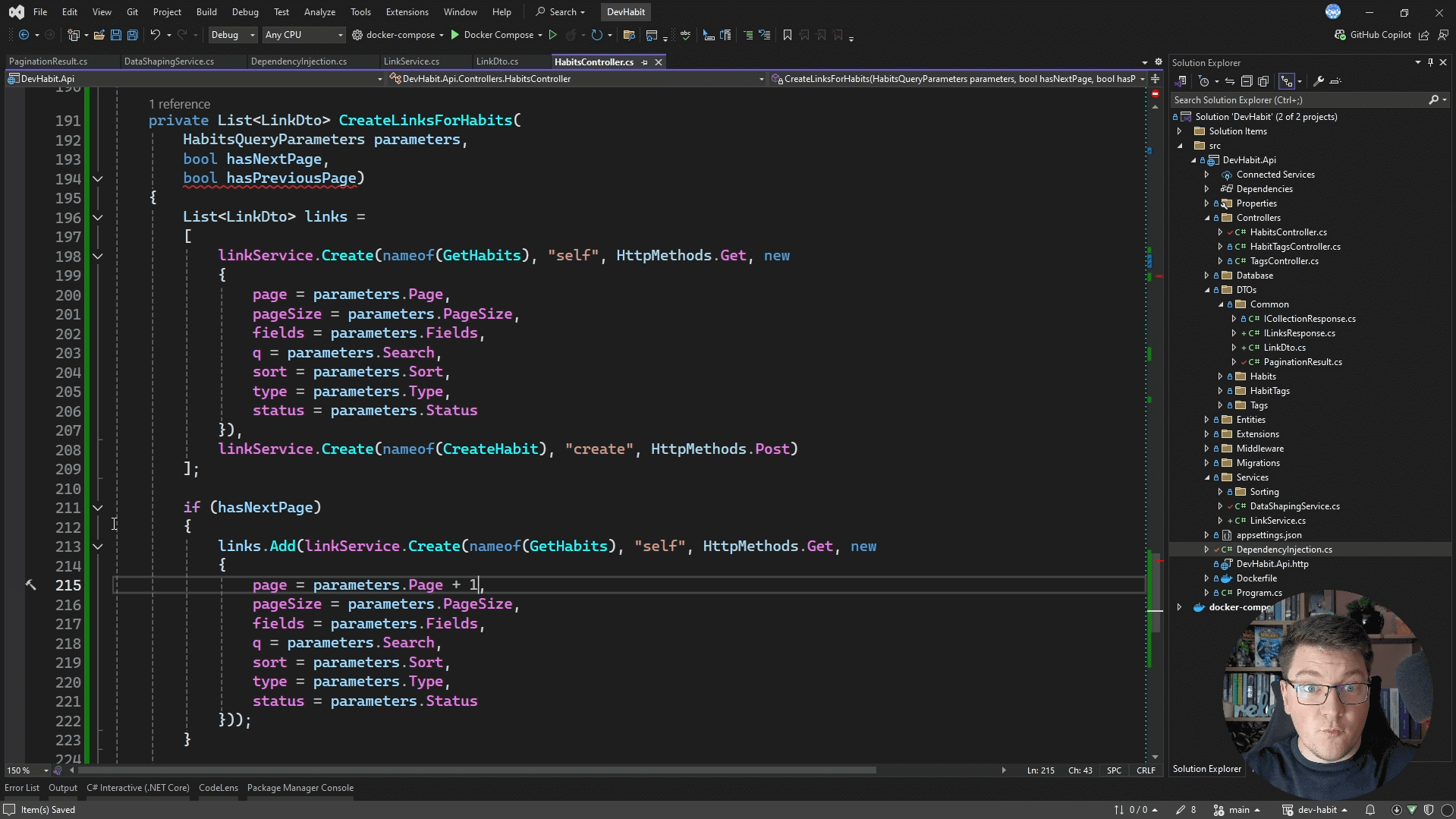
Task: Open Properties via the wrench icon
Action: [1320, 81]
